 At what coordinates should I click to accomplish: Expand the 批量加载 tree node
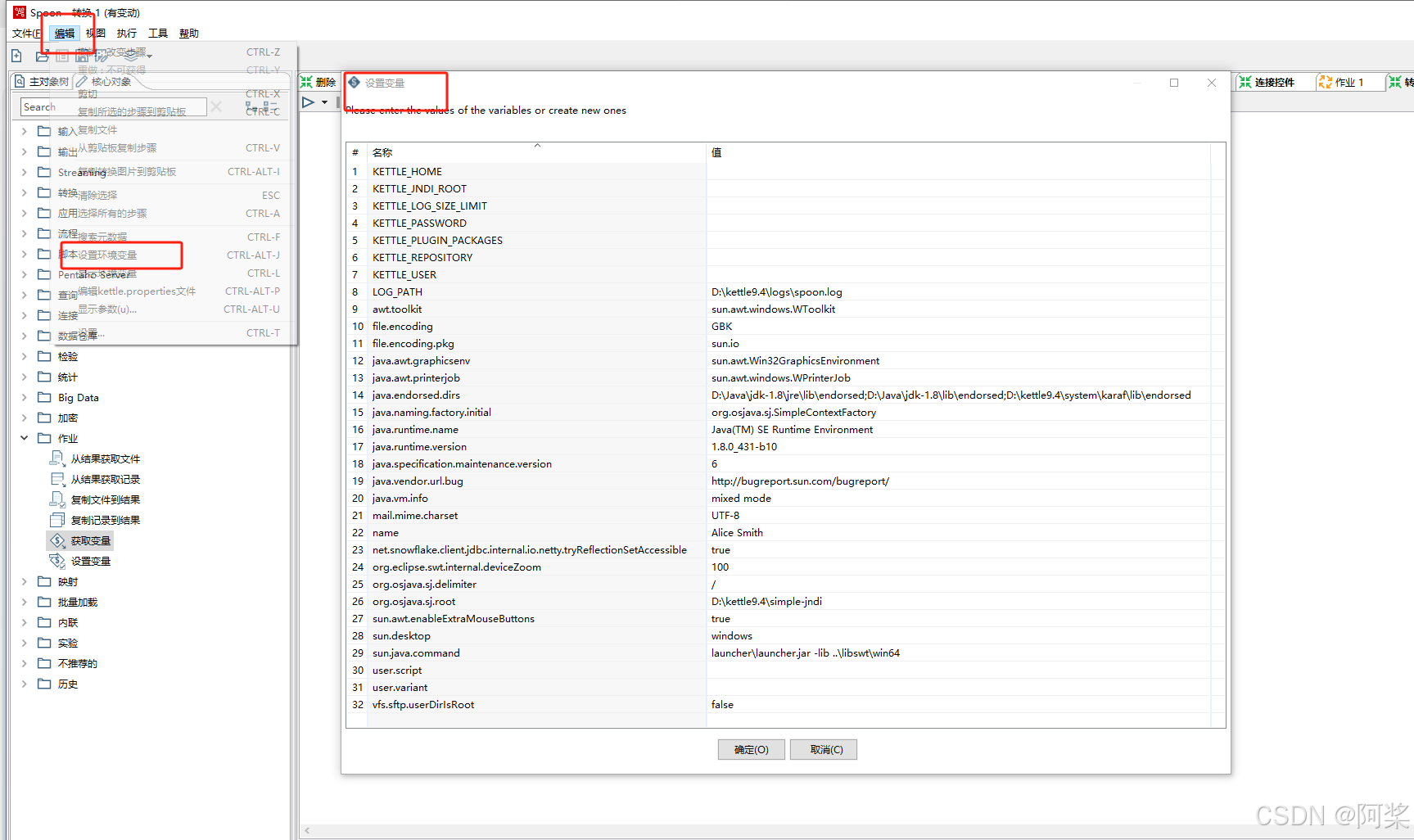point(24,602)
